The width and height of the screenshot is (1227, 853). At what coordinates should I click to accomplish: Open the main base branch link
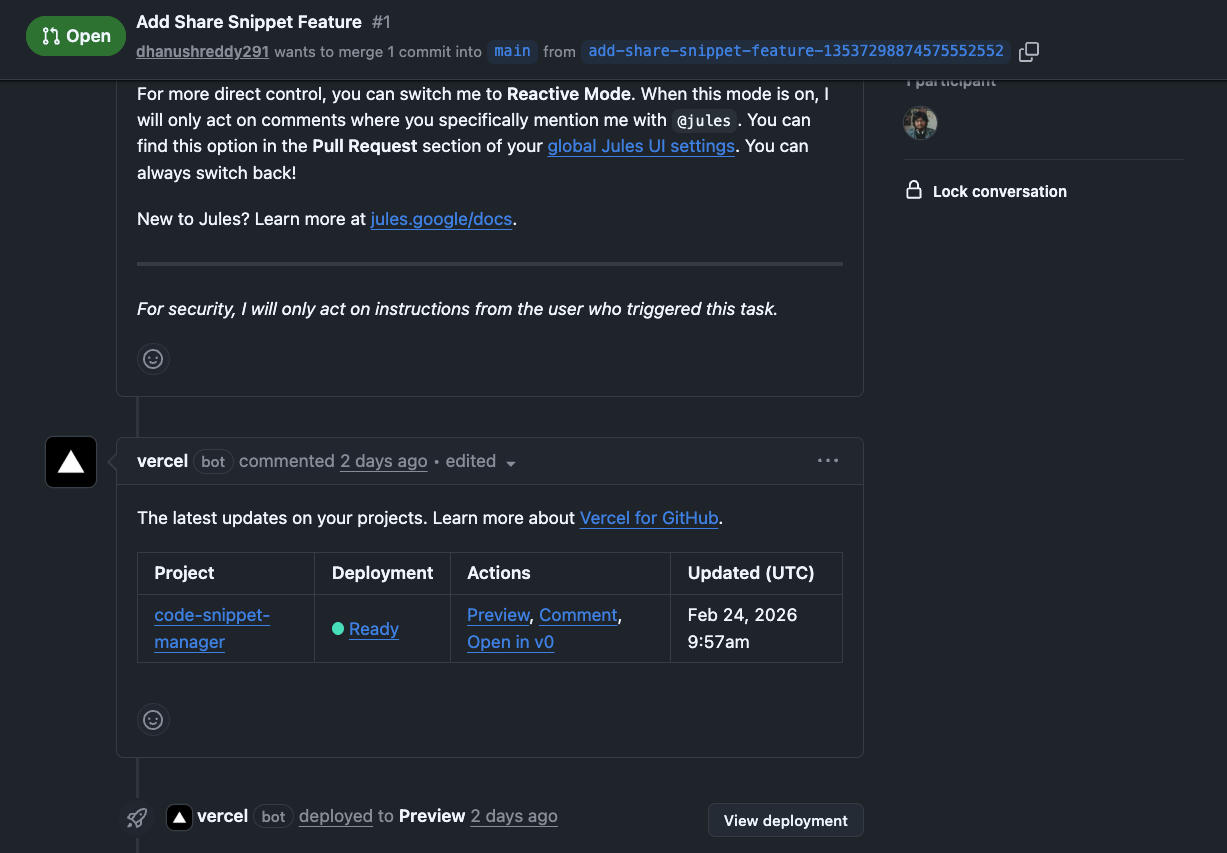pos(512,51)
